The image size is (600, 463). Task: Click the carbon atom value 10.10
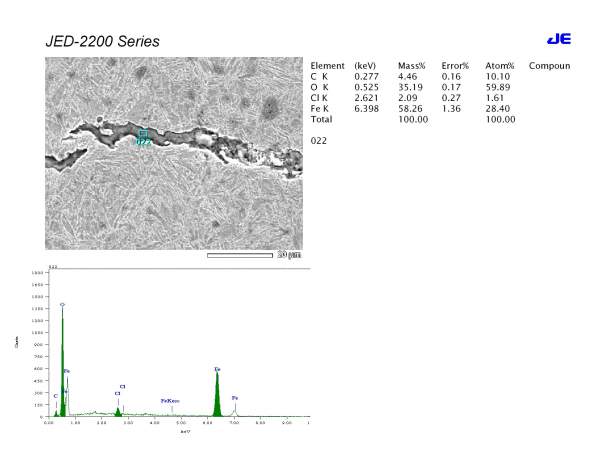(x=498, y=77)
